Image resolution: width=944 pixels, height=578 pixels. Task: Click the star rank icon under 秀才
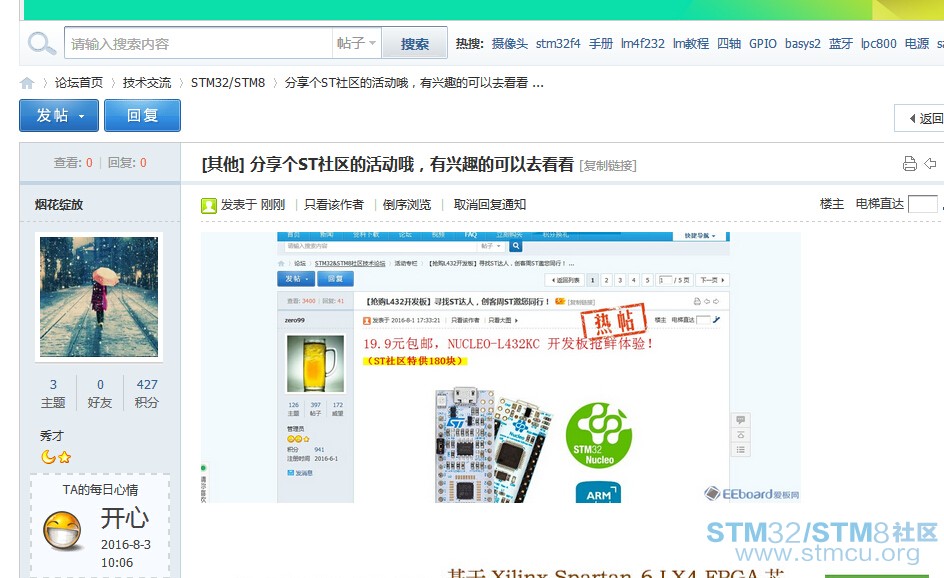64,458
